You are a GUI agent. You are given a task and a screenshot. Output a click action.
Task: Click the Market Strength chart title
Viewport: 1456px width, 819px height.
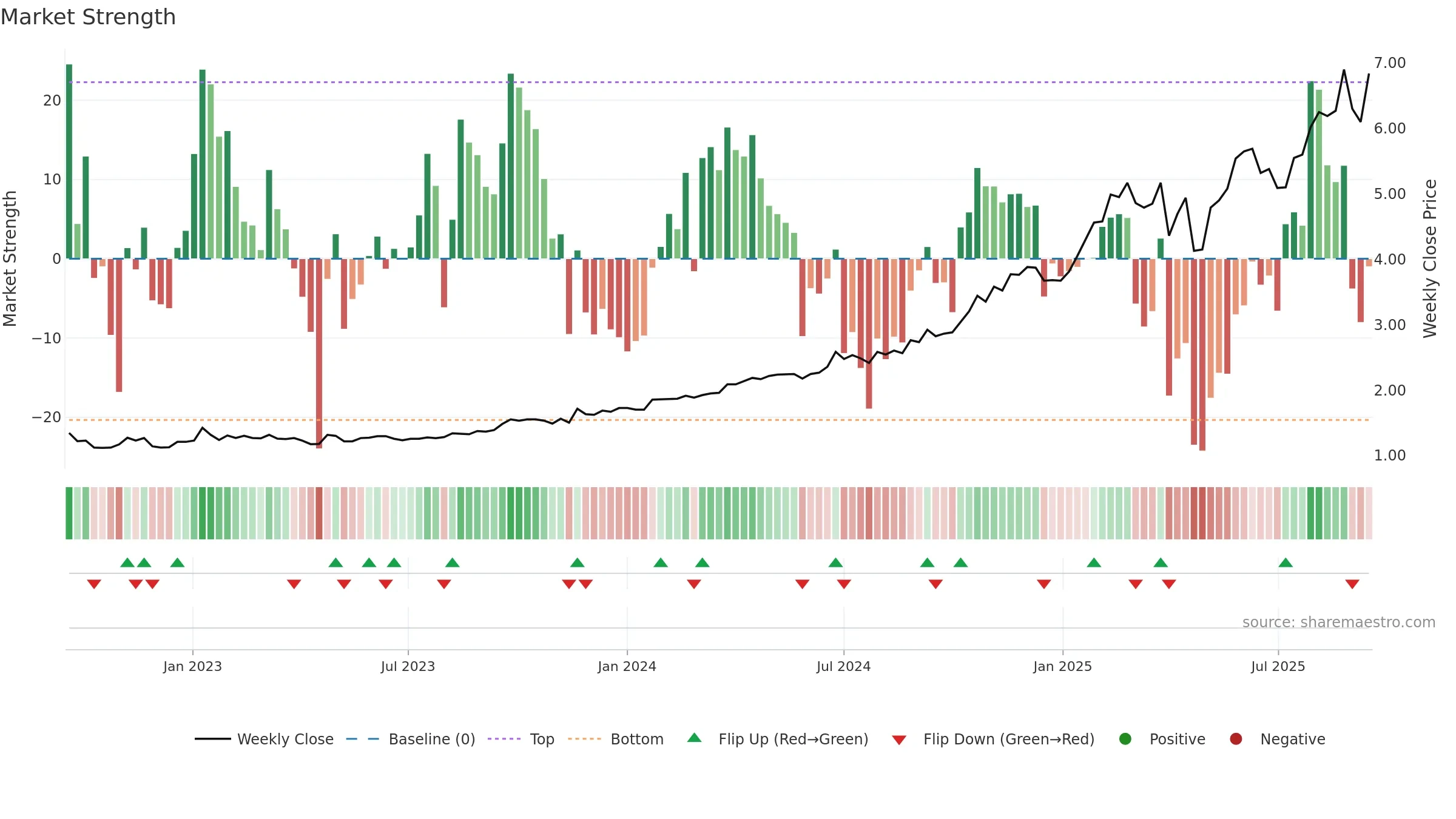tap(88, 17)
